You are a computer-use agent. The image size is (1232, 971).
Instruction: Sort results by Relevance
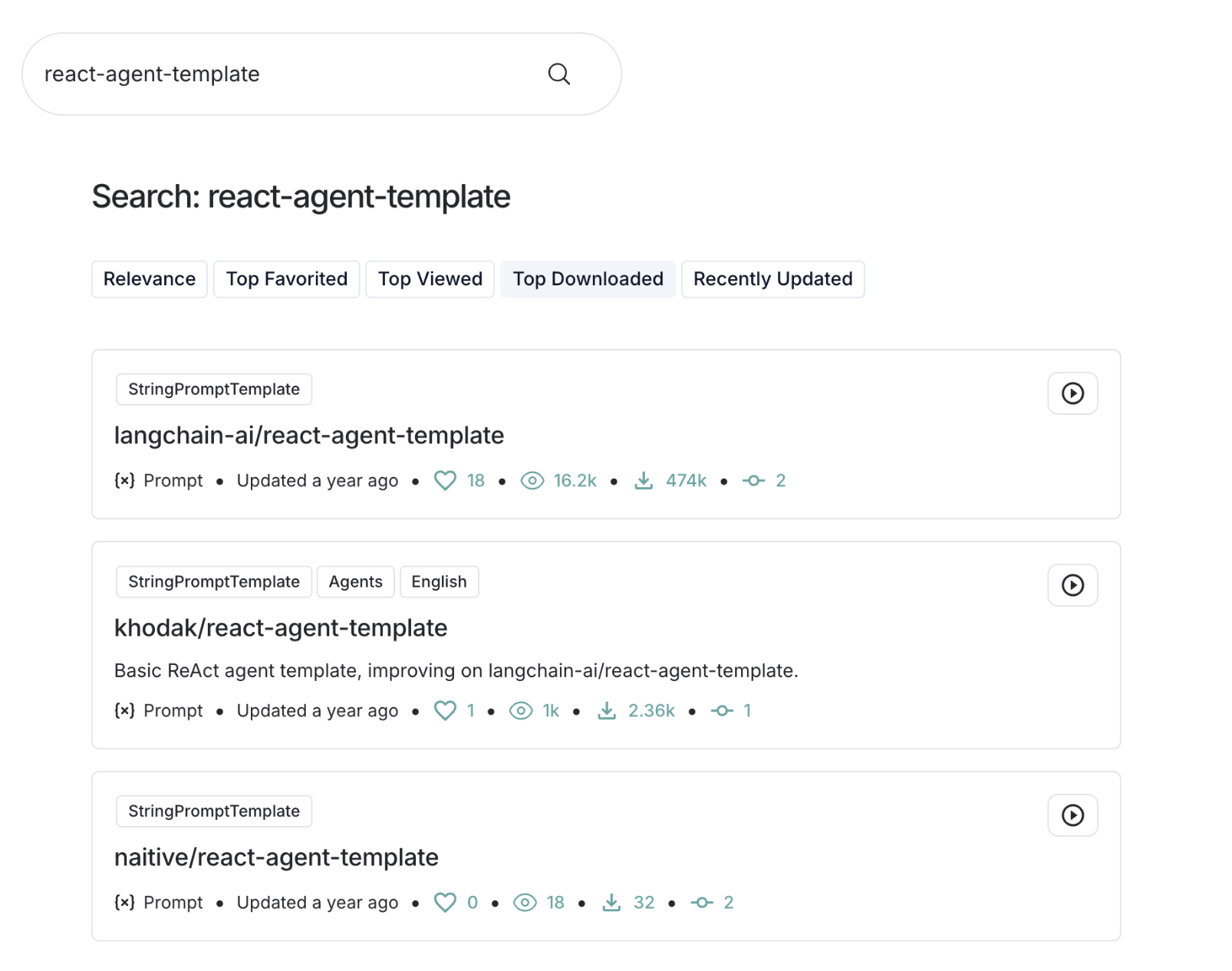(x=150, y=279)
